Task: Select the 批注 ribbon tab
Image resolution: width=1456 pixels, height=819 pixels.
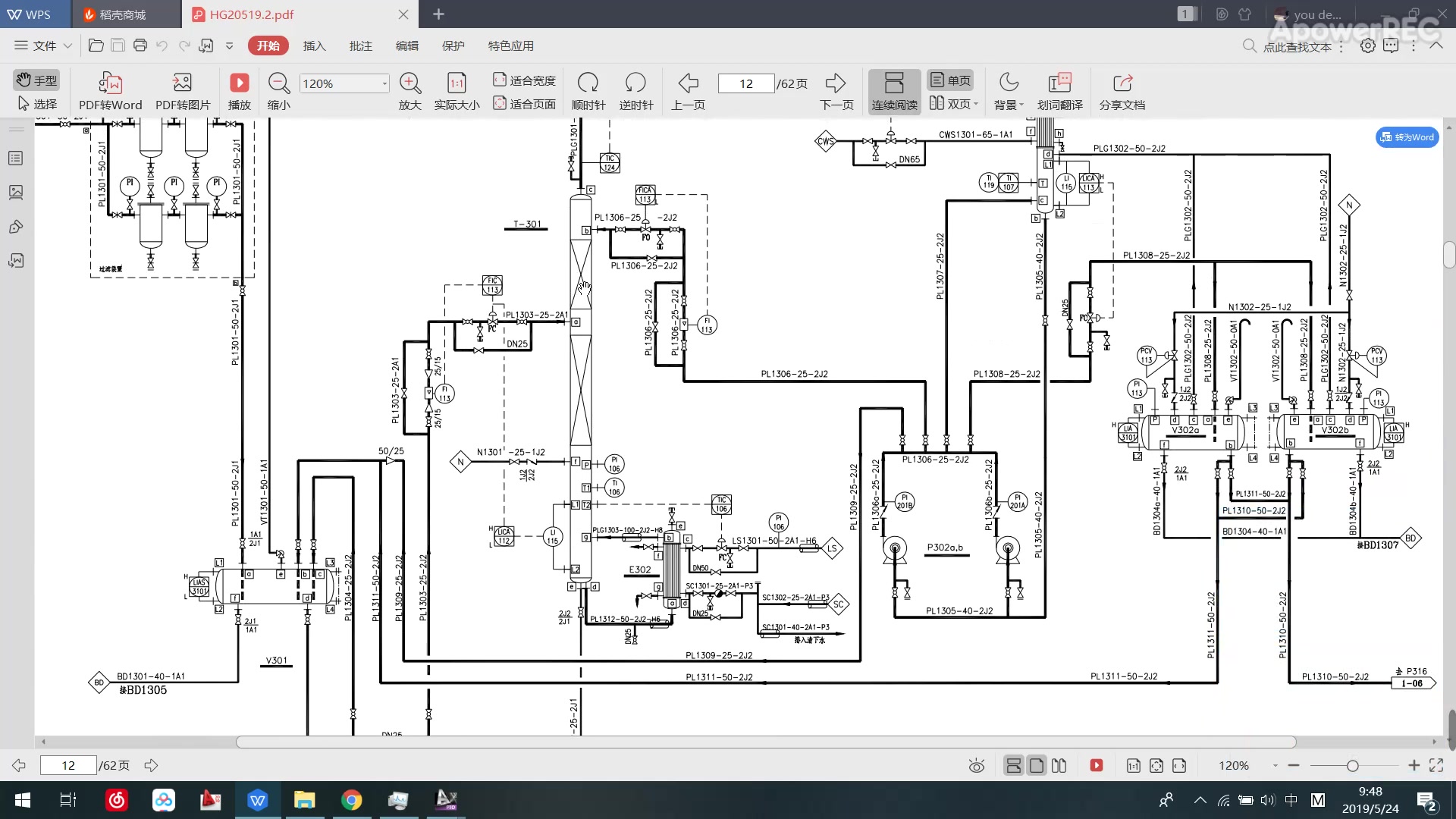Action: coord(360,45)
